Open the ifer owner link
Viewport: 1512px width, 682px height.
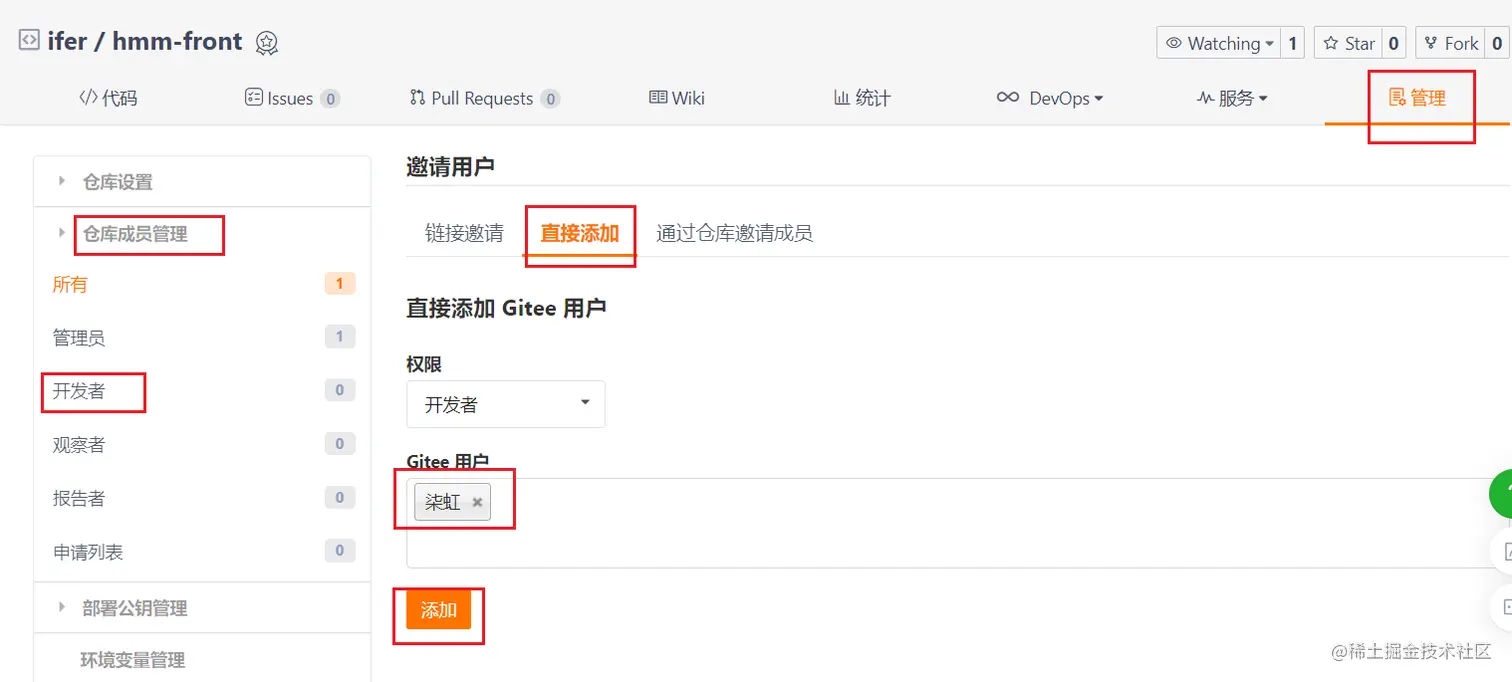[67, 41]
